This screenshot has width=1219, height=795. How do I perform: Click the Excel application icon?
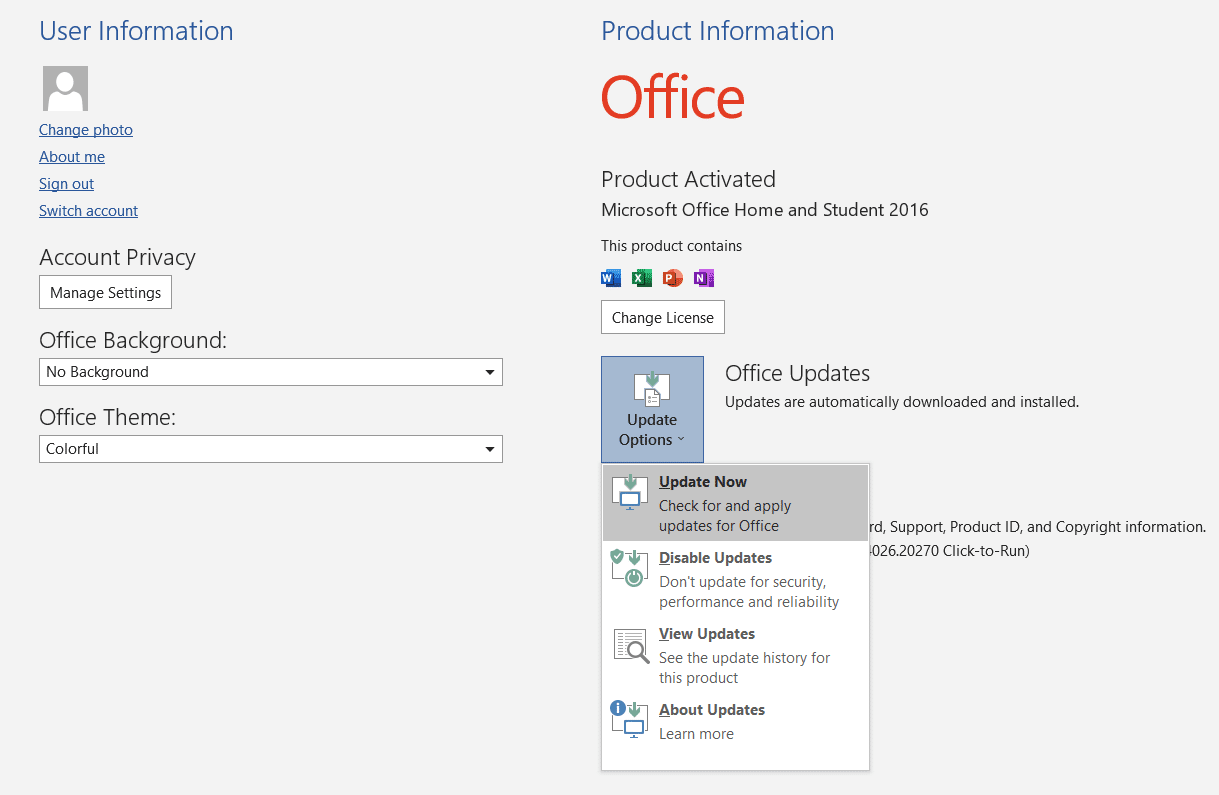pos(641,278)
